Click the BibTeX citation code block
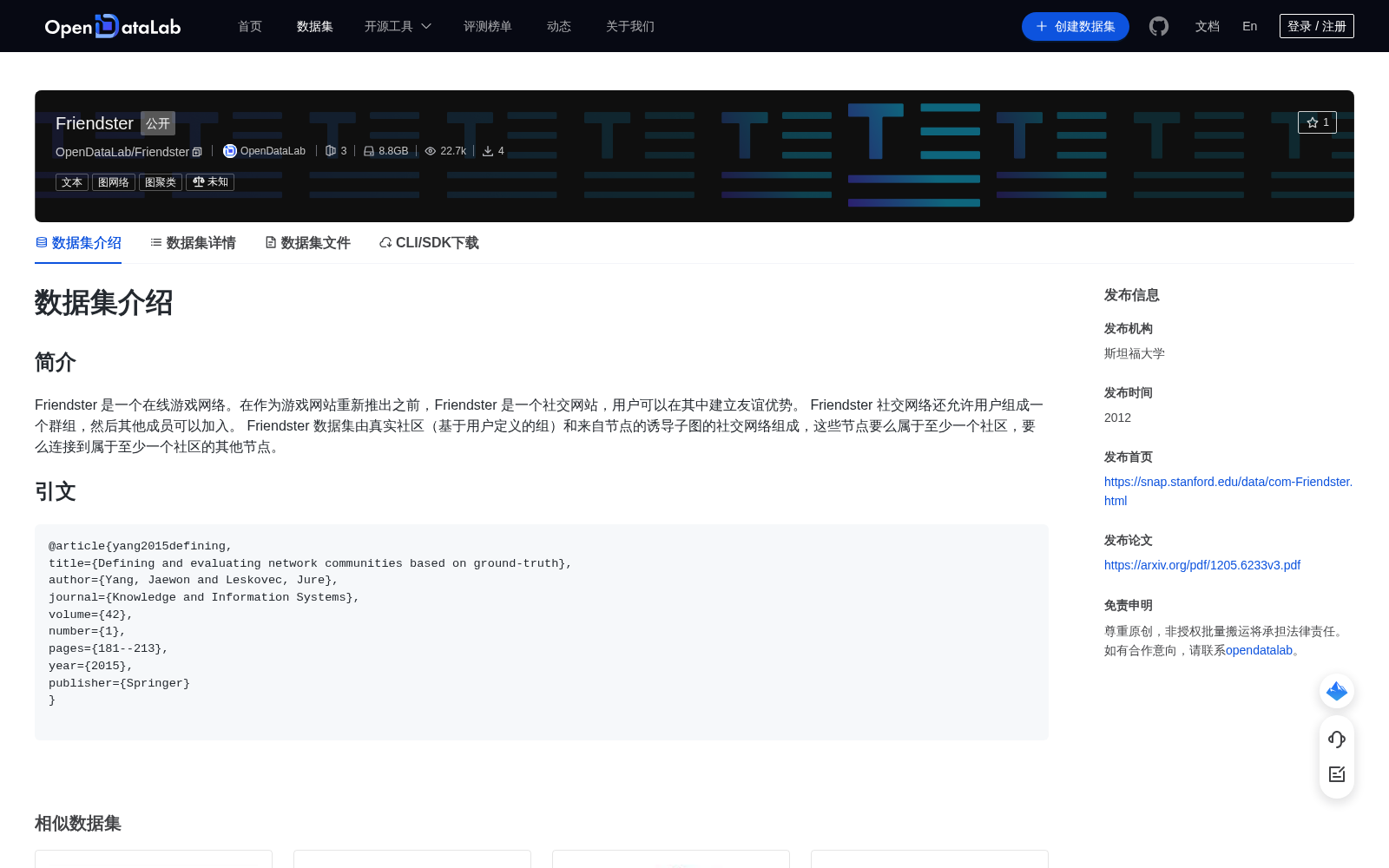Screen dimensions: 1389x868 point(542,632)
